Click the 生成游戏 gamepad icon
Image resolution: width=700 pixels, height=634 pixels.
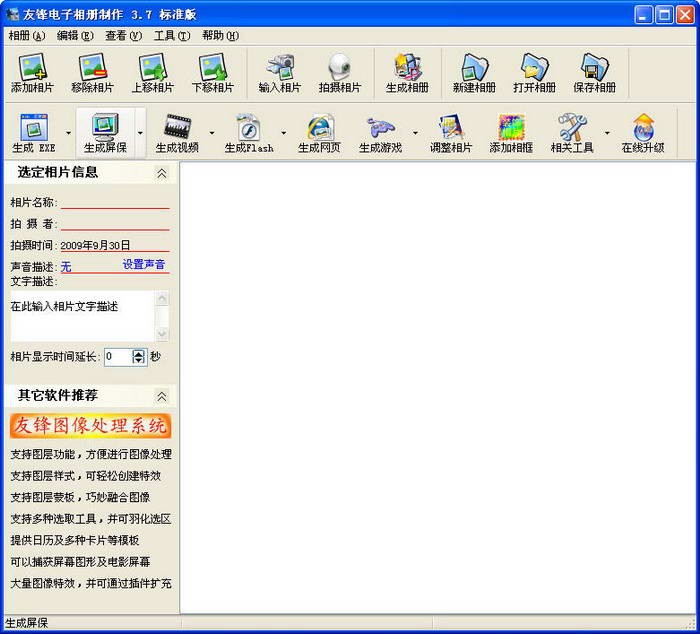tap(381, 133)
